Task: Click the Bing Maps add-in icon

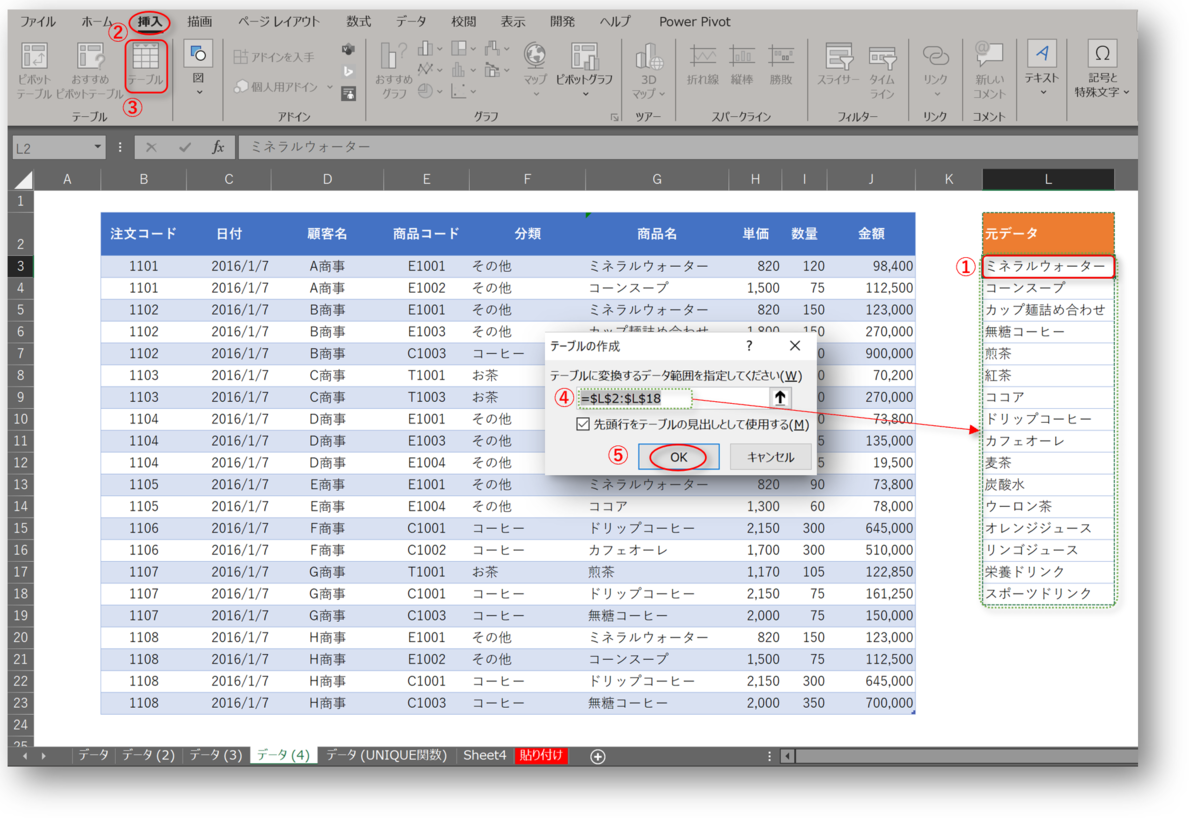Action: tap(348, 71)
